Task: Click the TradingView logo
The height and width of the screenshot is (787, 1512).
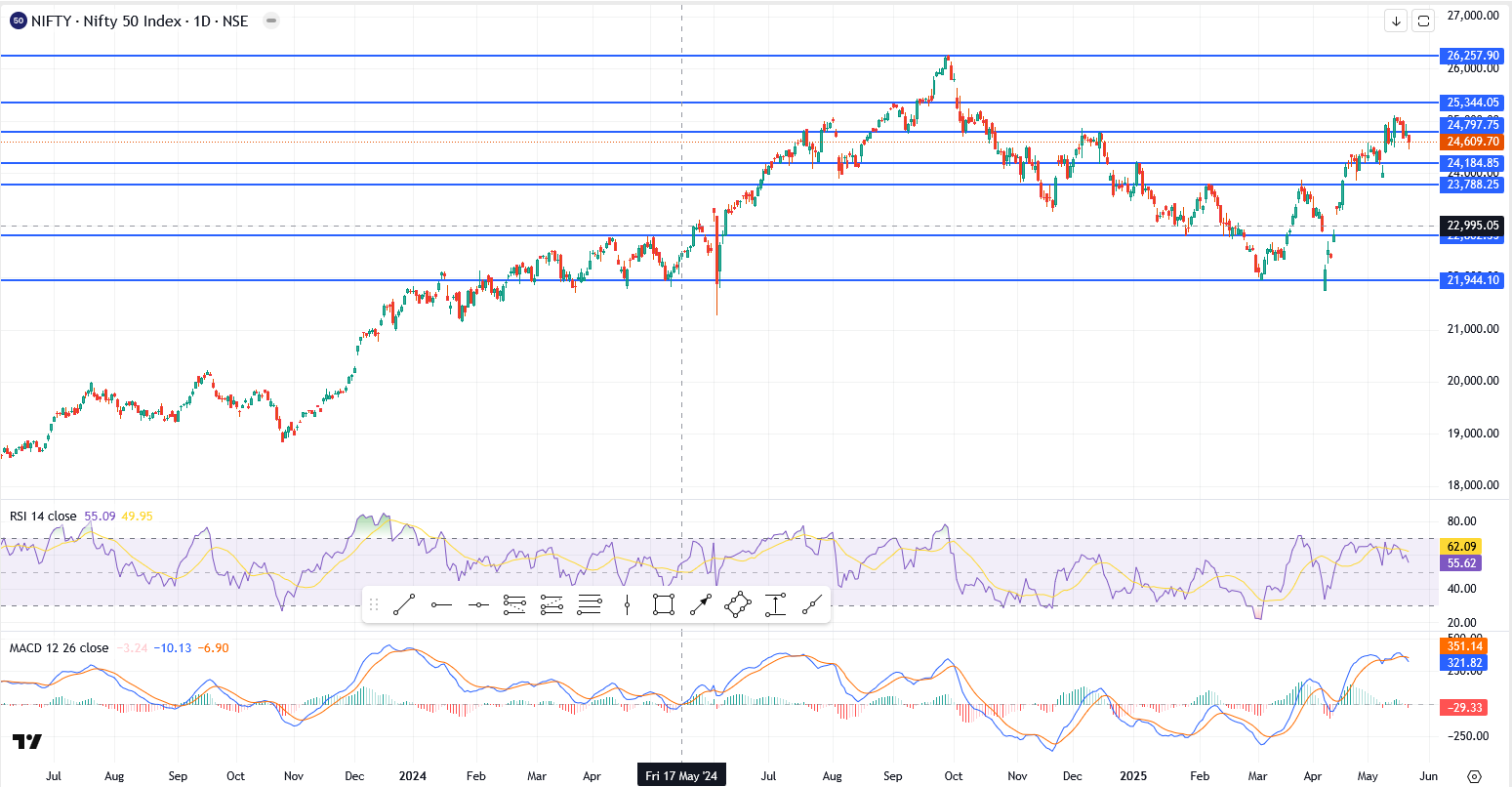Action: tap(28, 742)
